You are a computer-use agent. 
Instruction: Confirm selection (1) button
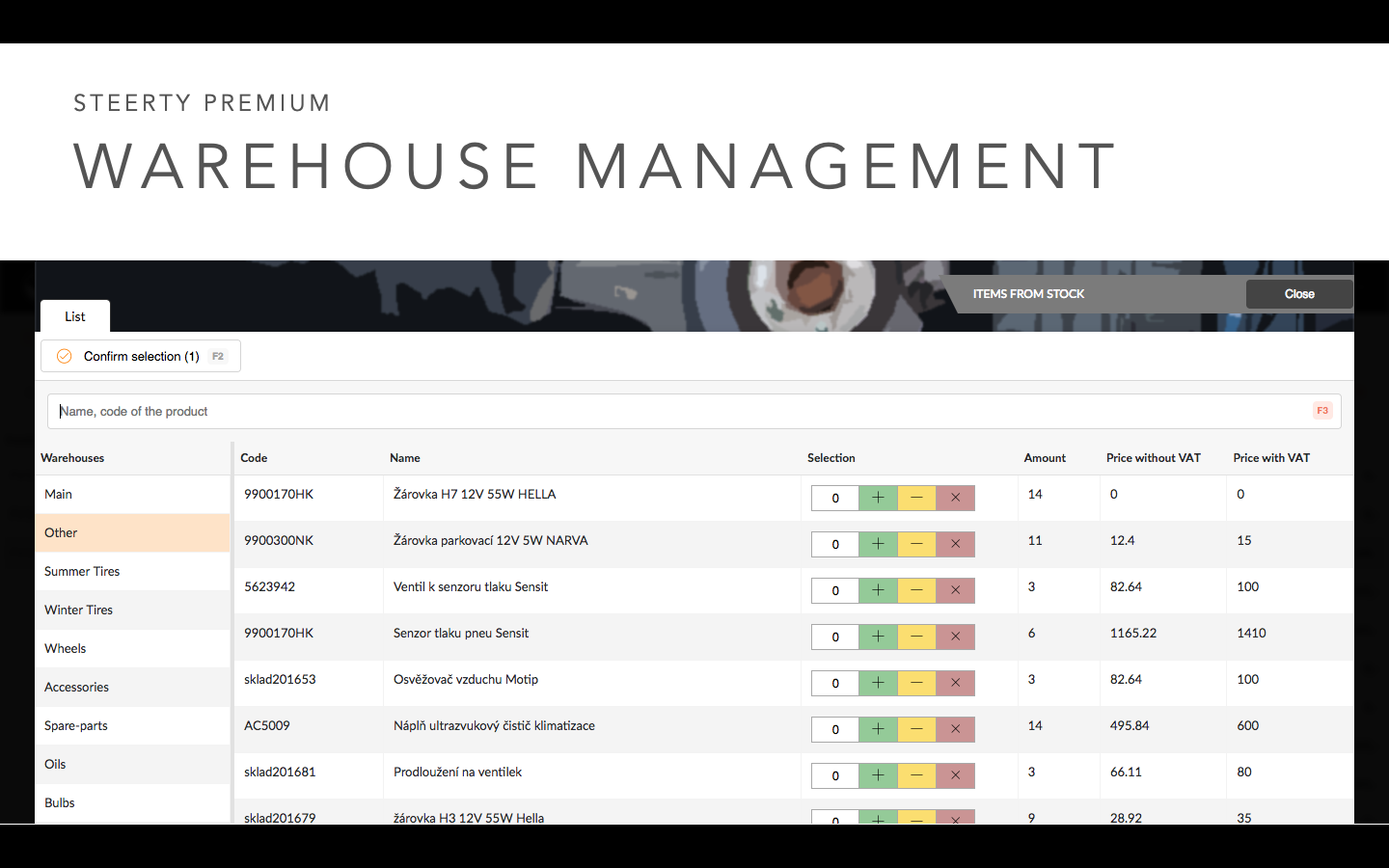(x=141, y=356)
